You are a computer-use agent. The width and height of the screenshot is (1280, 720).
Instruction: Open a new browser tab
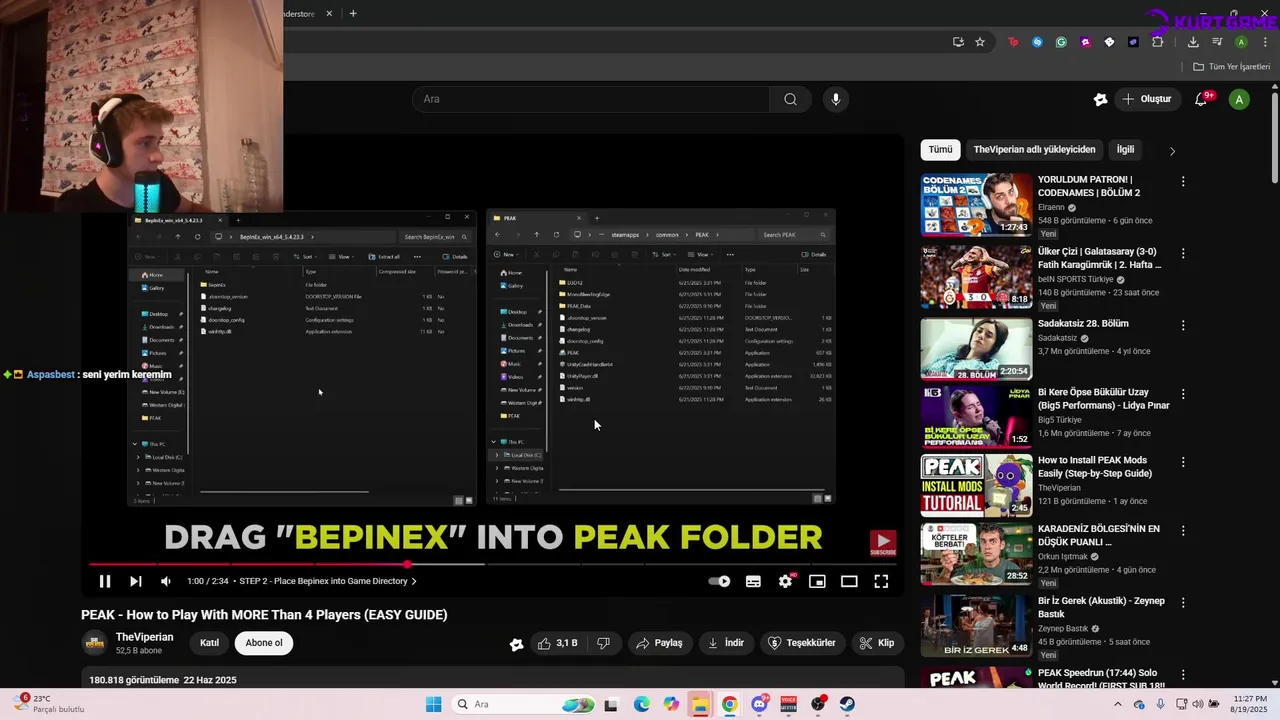(x=353, y=13)
